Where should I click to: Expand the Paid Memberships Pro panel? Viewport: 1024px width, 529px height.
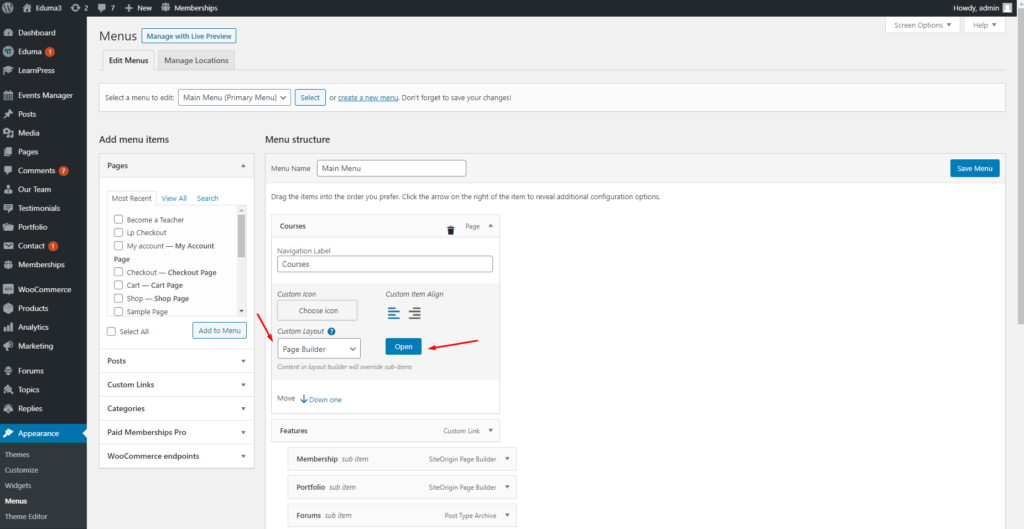click(x=243, y=432)
